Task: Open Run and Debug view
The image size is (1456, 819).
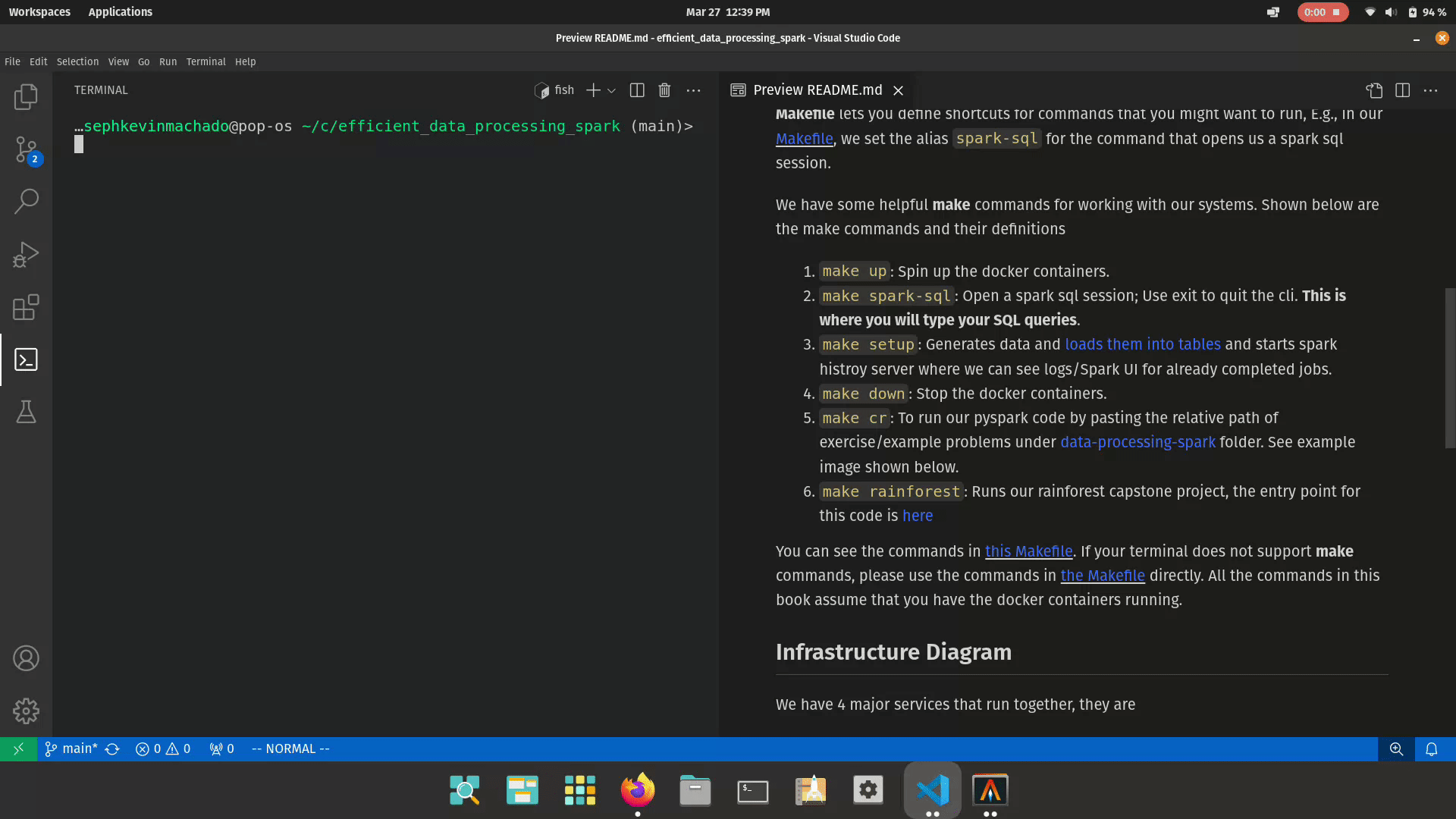Action: click(x=26, y=255)
